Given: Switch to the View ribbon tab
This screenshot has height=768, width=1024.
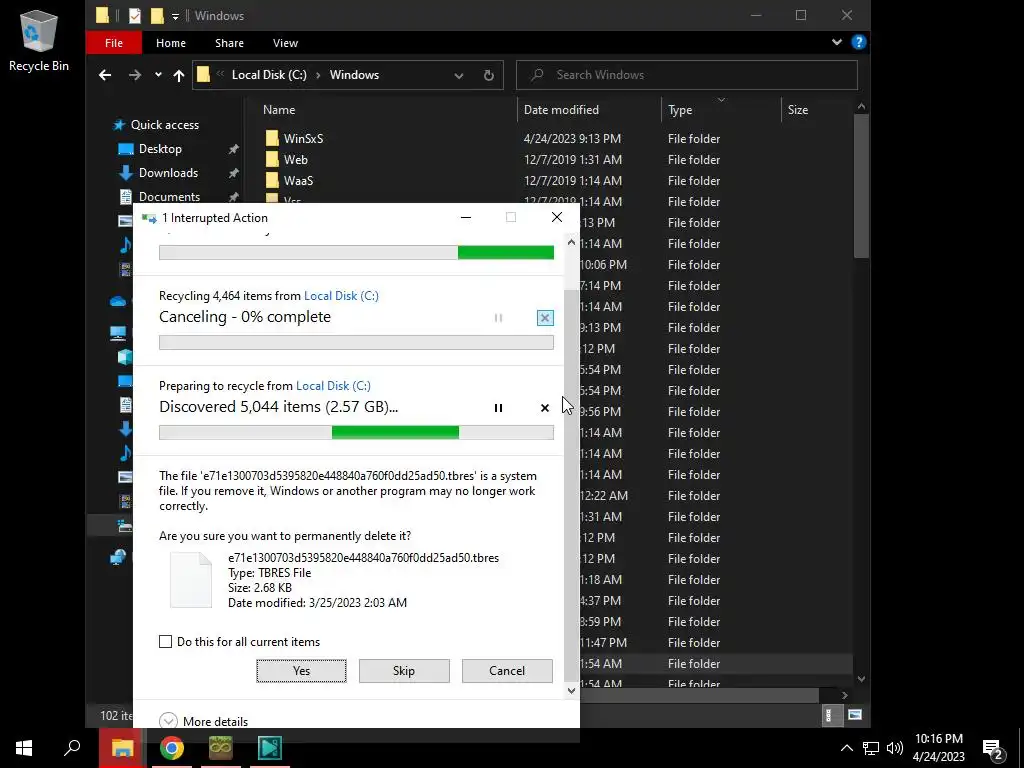Looking at the screenshot, I should point(285,43).
